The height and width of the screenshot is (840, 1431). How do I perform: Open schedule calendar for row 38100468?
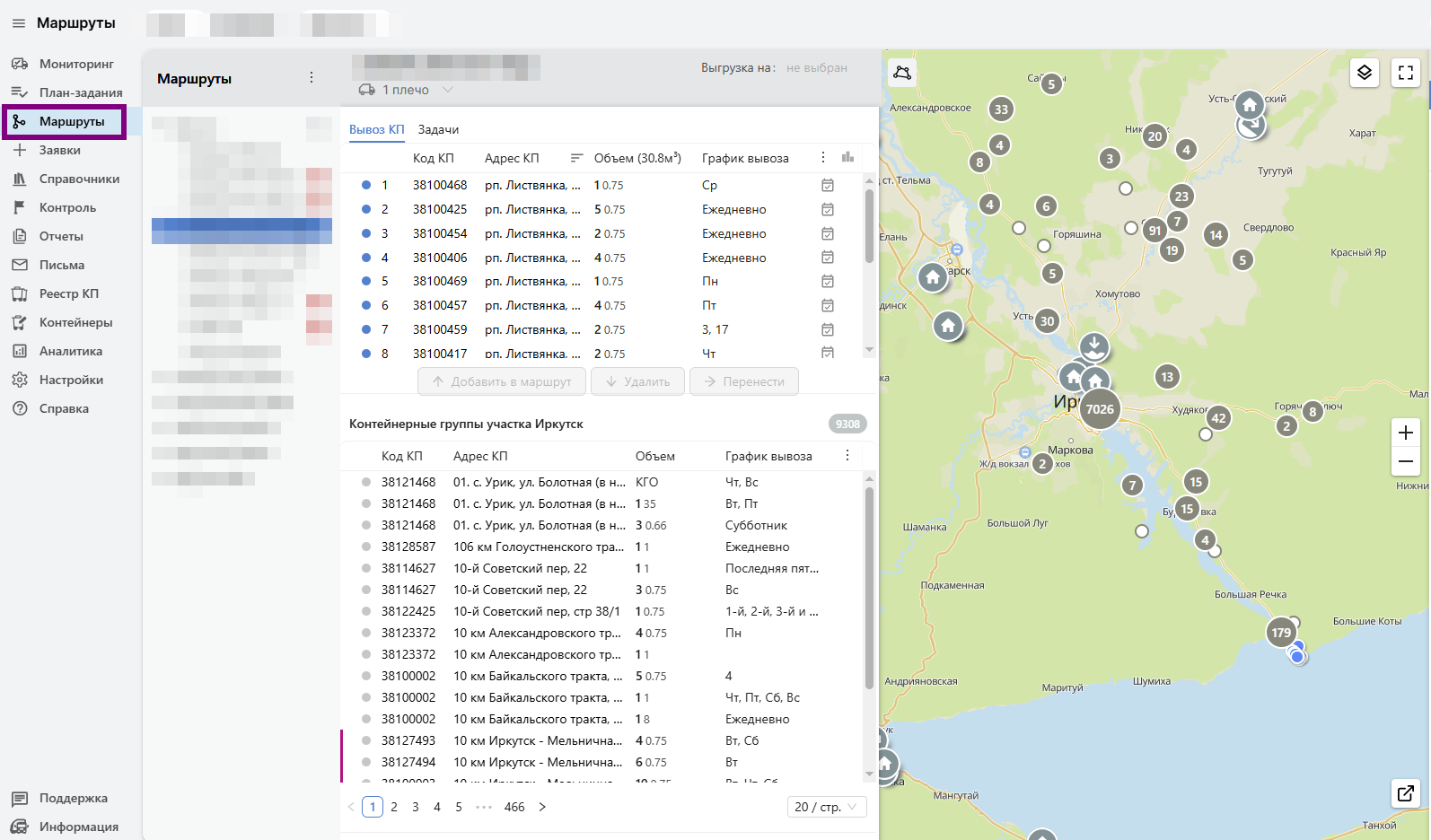pos(827,185)
